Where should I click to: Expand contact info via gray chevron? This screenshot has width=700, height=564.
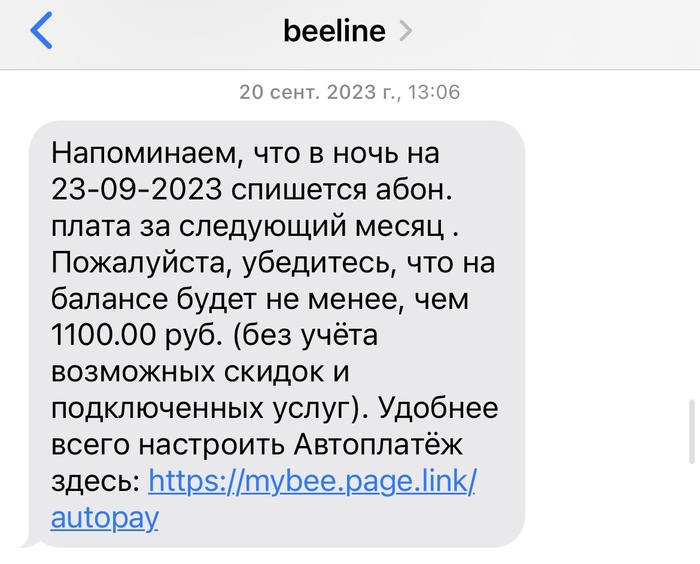coord(405,32)
